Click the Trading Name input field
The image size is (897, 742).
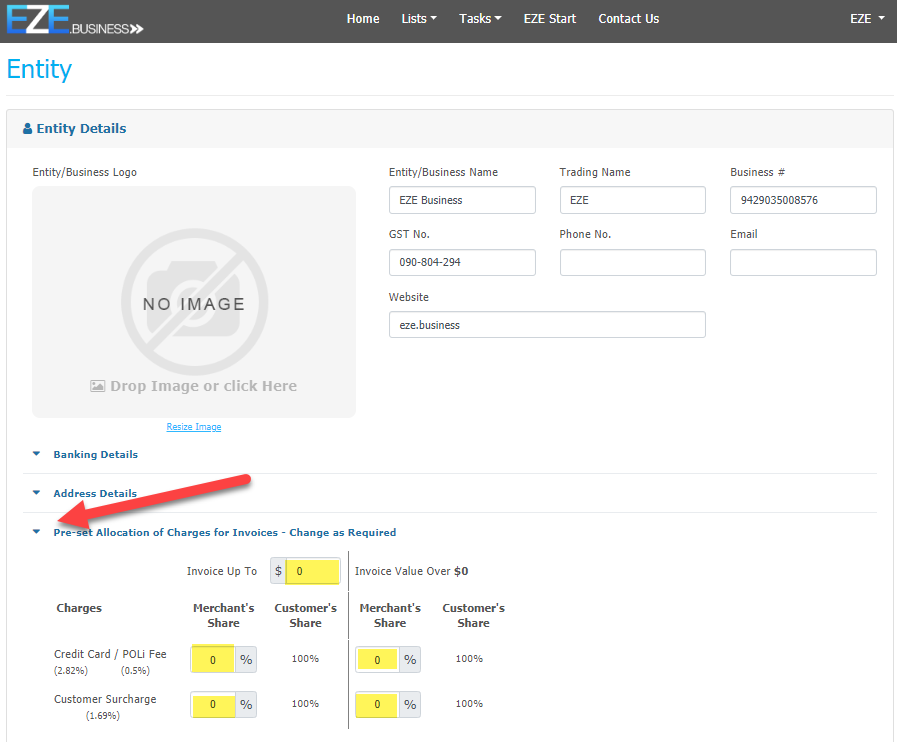[x=632, y=200]
